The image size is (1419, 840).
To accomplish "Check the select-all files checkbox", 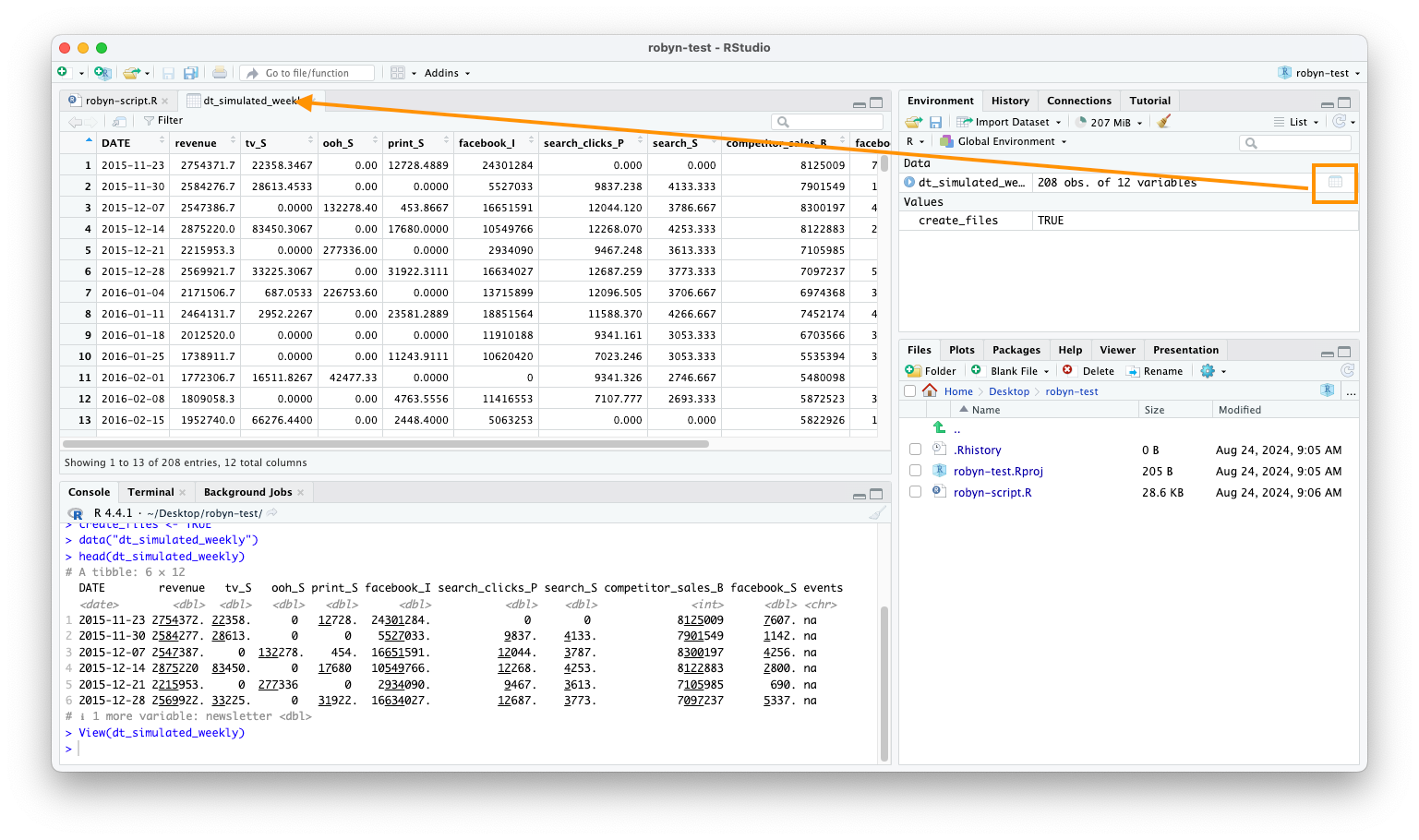I will 909,390.
